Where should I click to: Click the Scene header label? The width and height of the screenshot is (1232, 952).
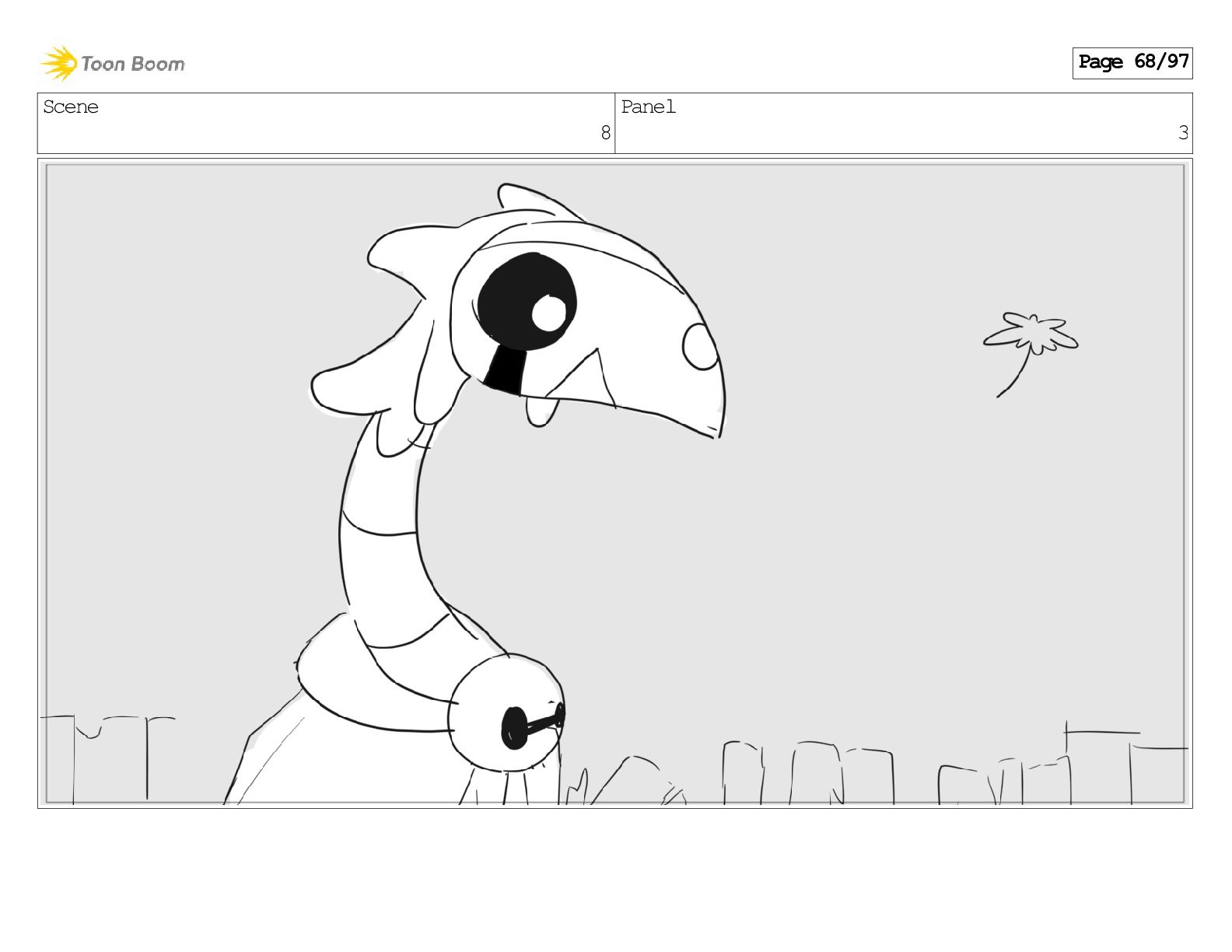click(x=71, y=107)
